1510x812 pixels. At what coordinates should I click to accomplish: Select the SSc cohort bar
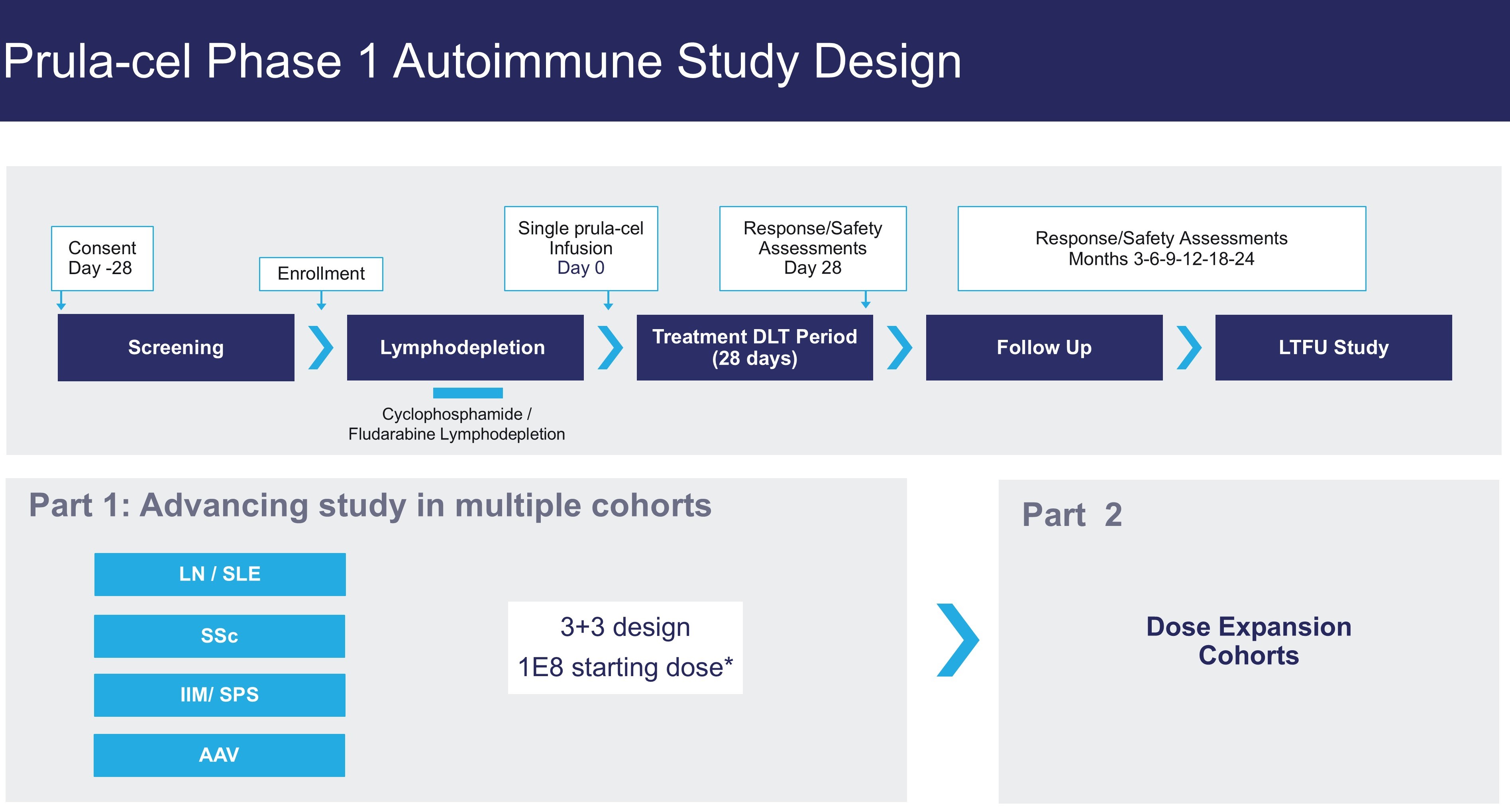click(220, 635)
